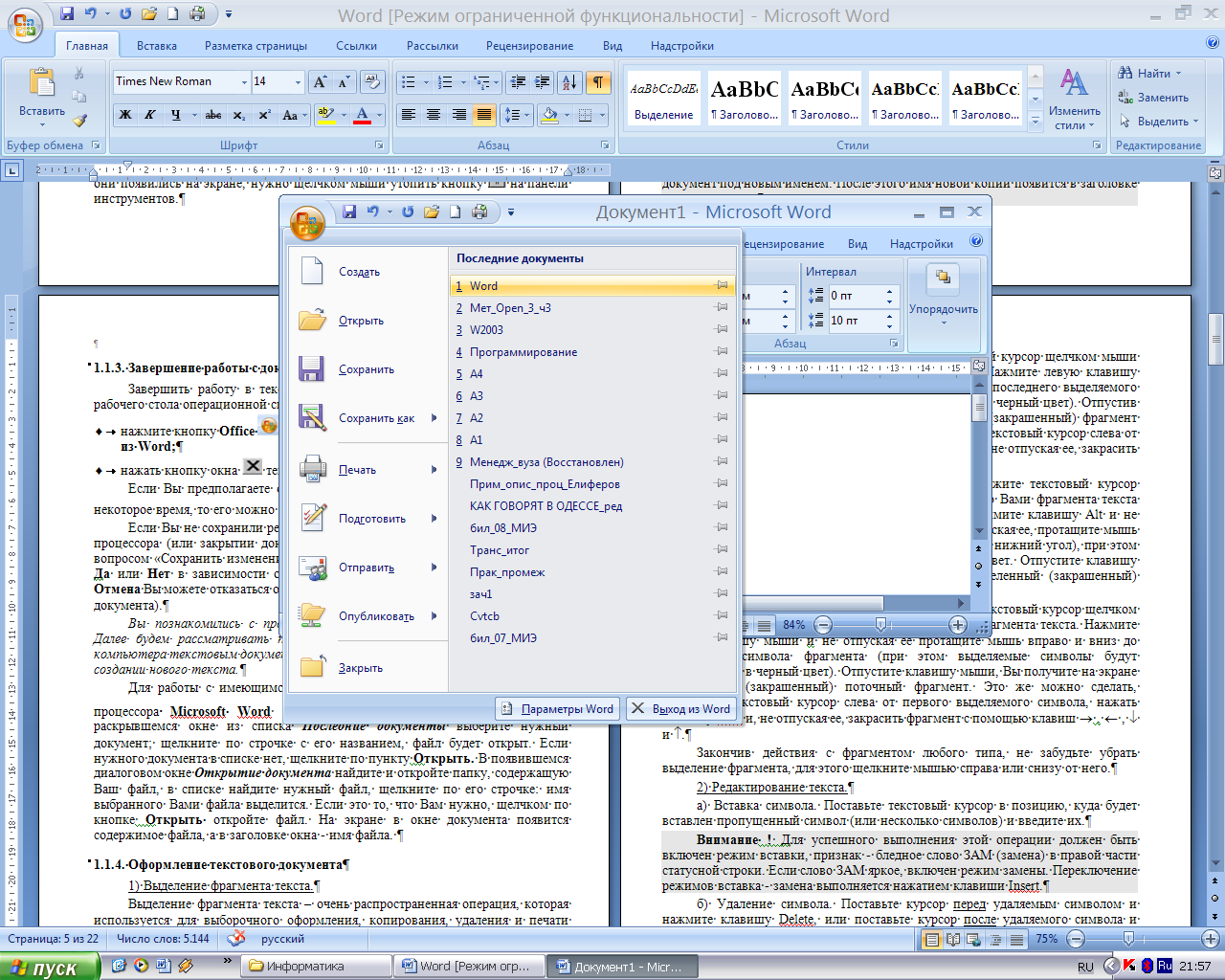Click the Заменить button in Редактирование
1225x980 pixels.
[1153, 98]
